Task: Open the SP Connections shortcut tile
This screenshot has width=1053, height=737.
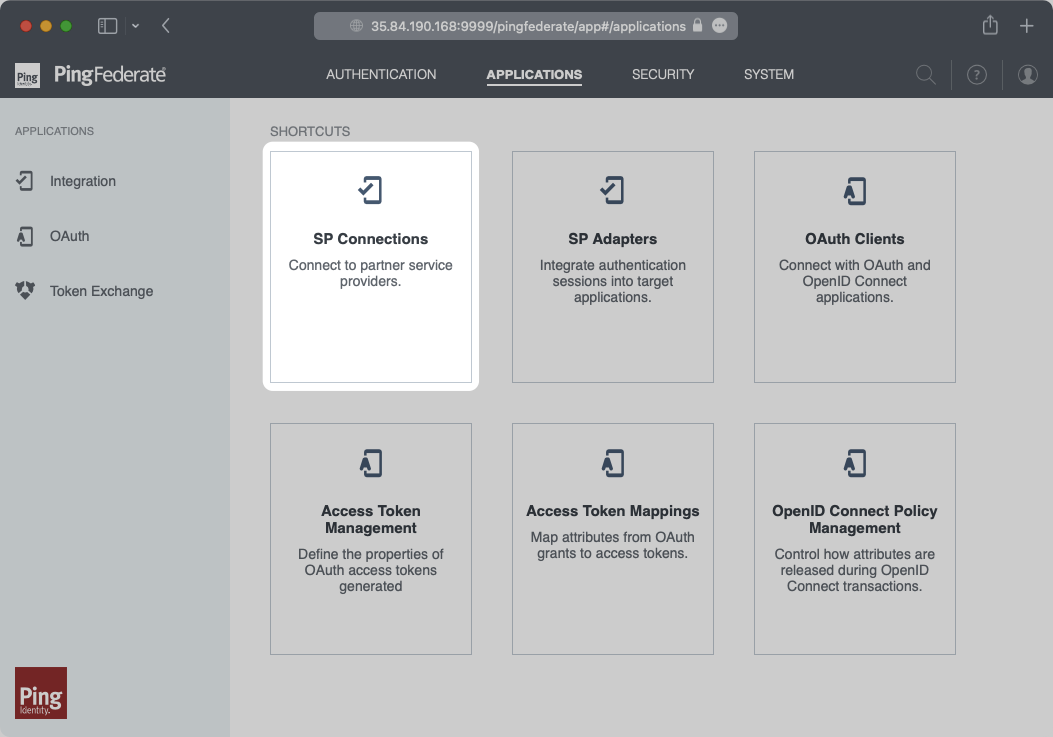Action: (x=371, y=266)
